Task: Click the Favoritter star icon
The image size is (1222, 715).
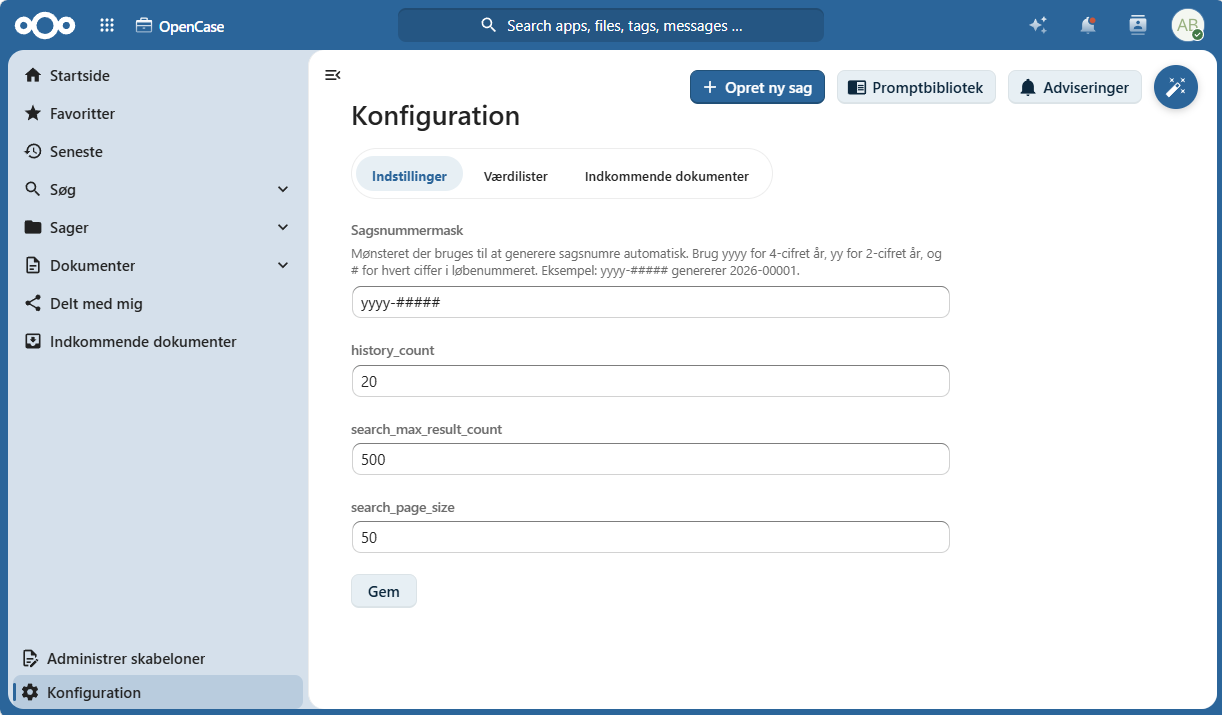Action: point(33,113)
